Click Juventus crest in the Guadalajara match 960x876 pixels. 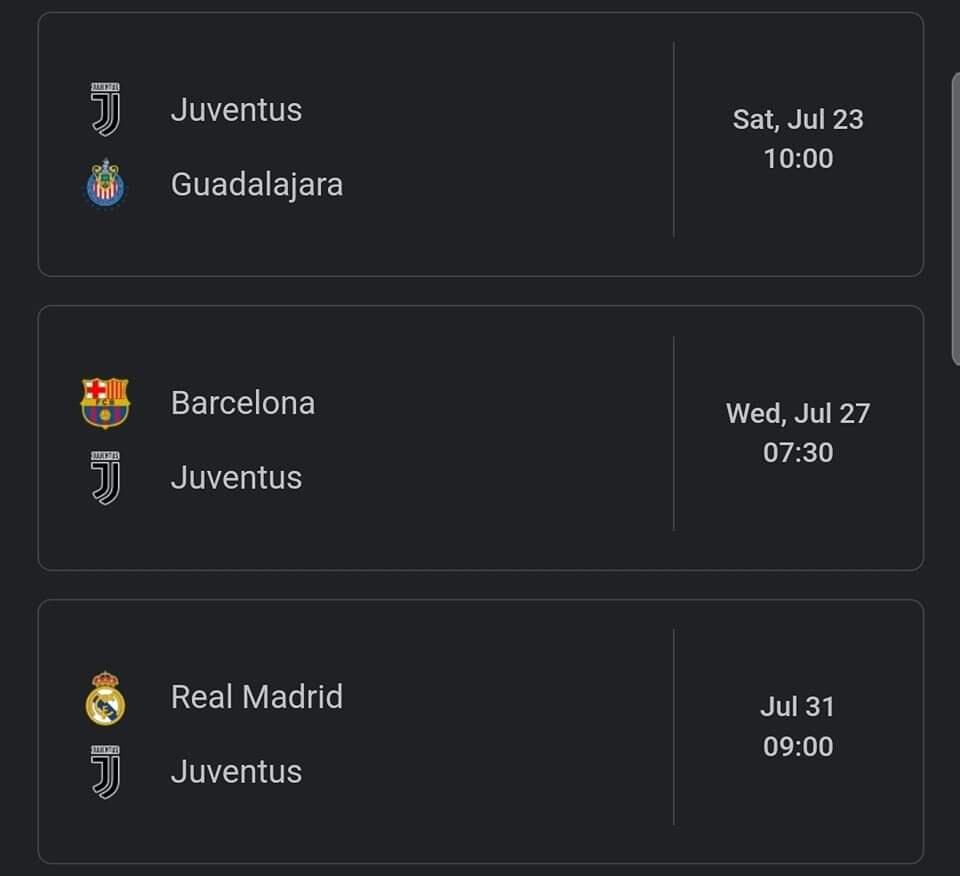click(105, 109)
